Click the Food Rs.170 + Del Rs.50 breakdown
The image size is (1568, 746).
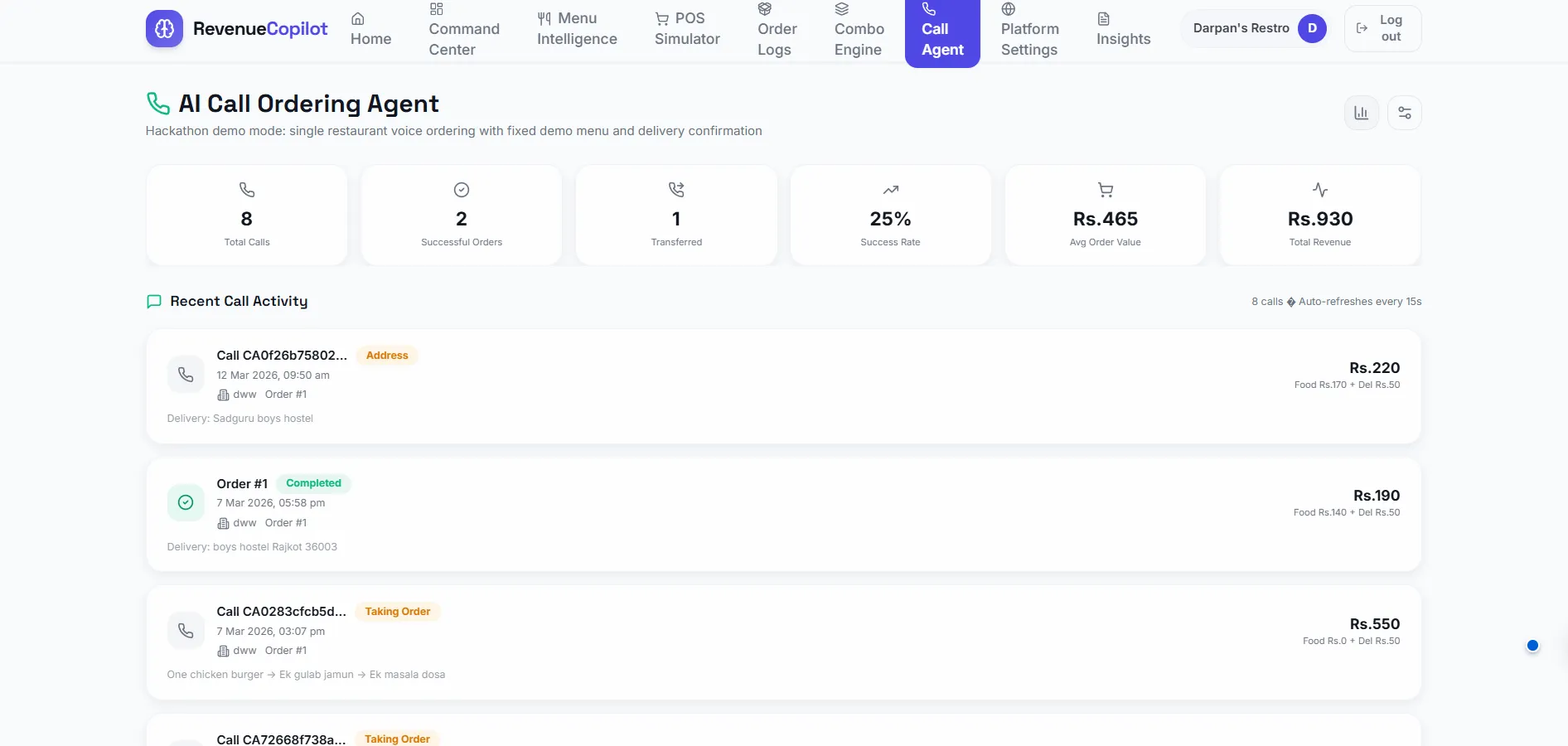pos(1347,385)
